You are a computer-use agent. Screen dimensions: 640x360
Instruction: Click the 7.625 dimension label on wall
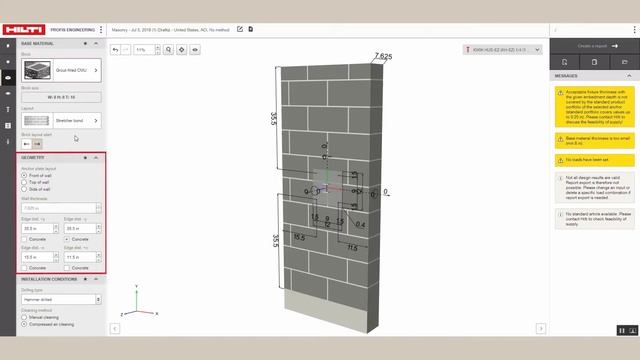point(383,56)
